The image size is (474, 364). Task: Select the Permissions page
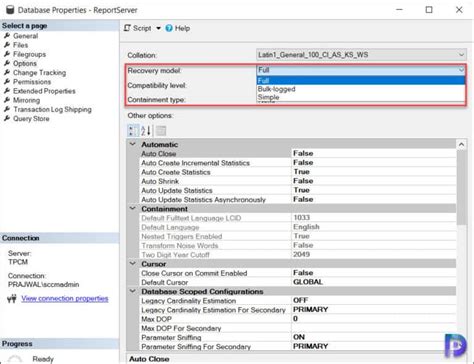click(x=32, y=82)
